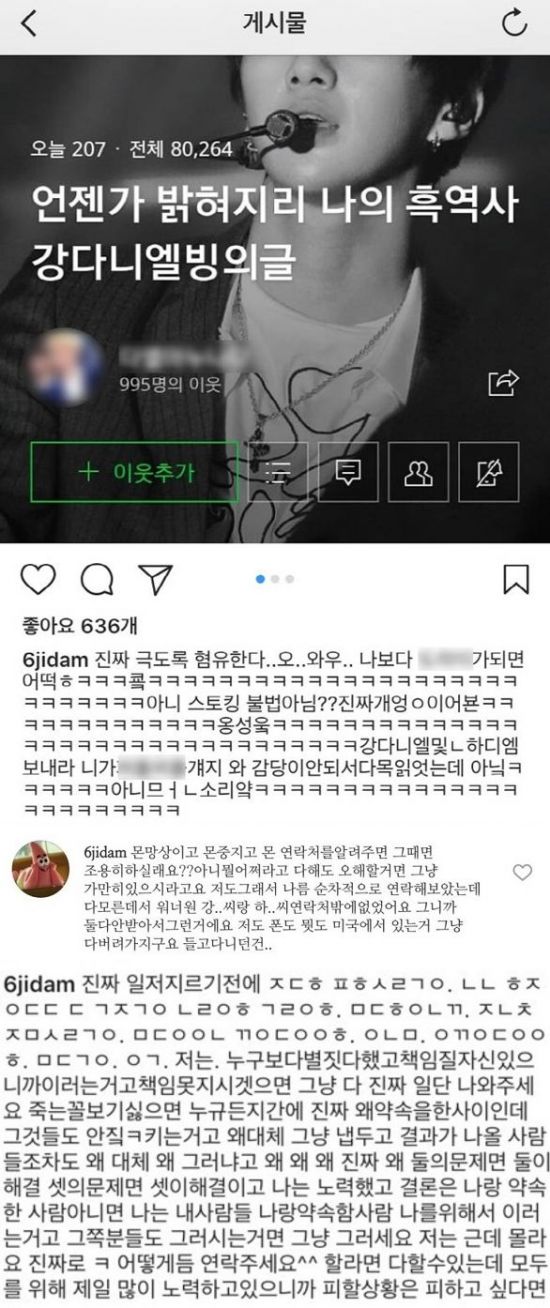The height and width of the screenshot is (1308, 550).
Task: Tap the share icon beside 995명의 이웃
Action: coord(502,382)
